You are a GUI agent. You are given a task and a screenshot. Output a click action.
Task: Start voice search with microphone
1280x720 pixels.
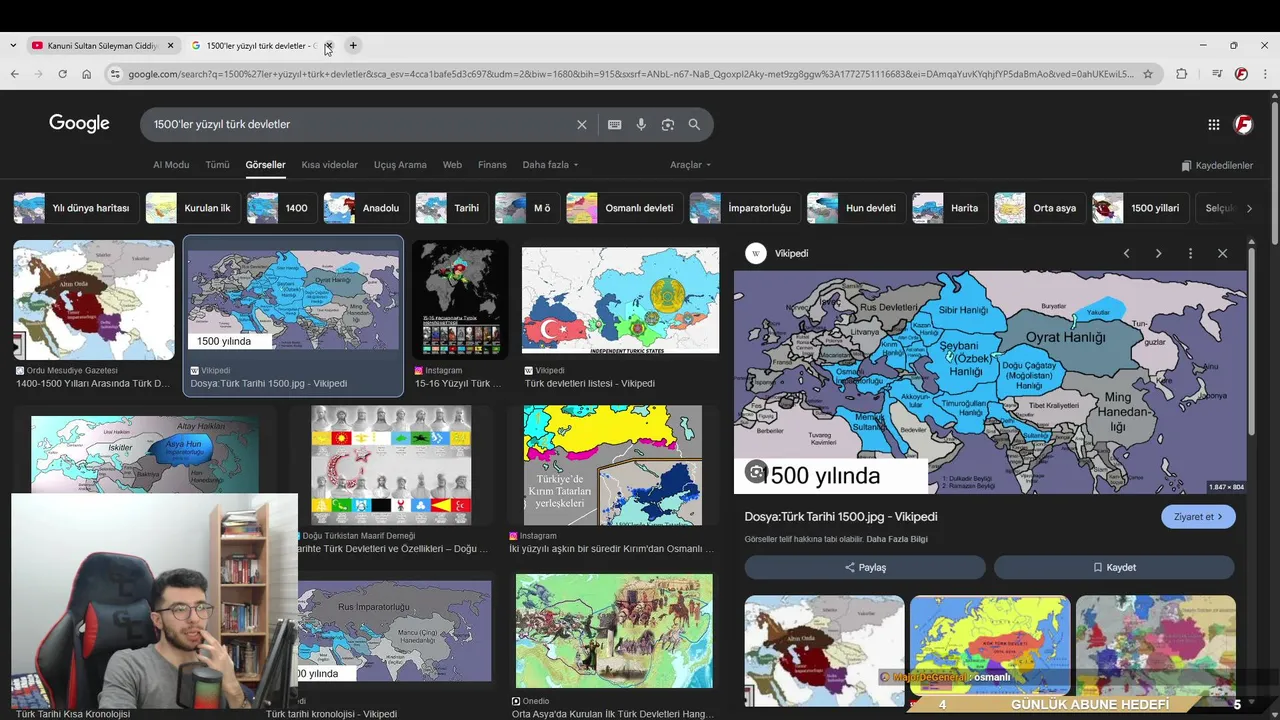641,125
